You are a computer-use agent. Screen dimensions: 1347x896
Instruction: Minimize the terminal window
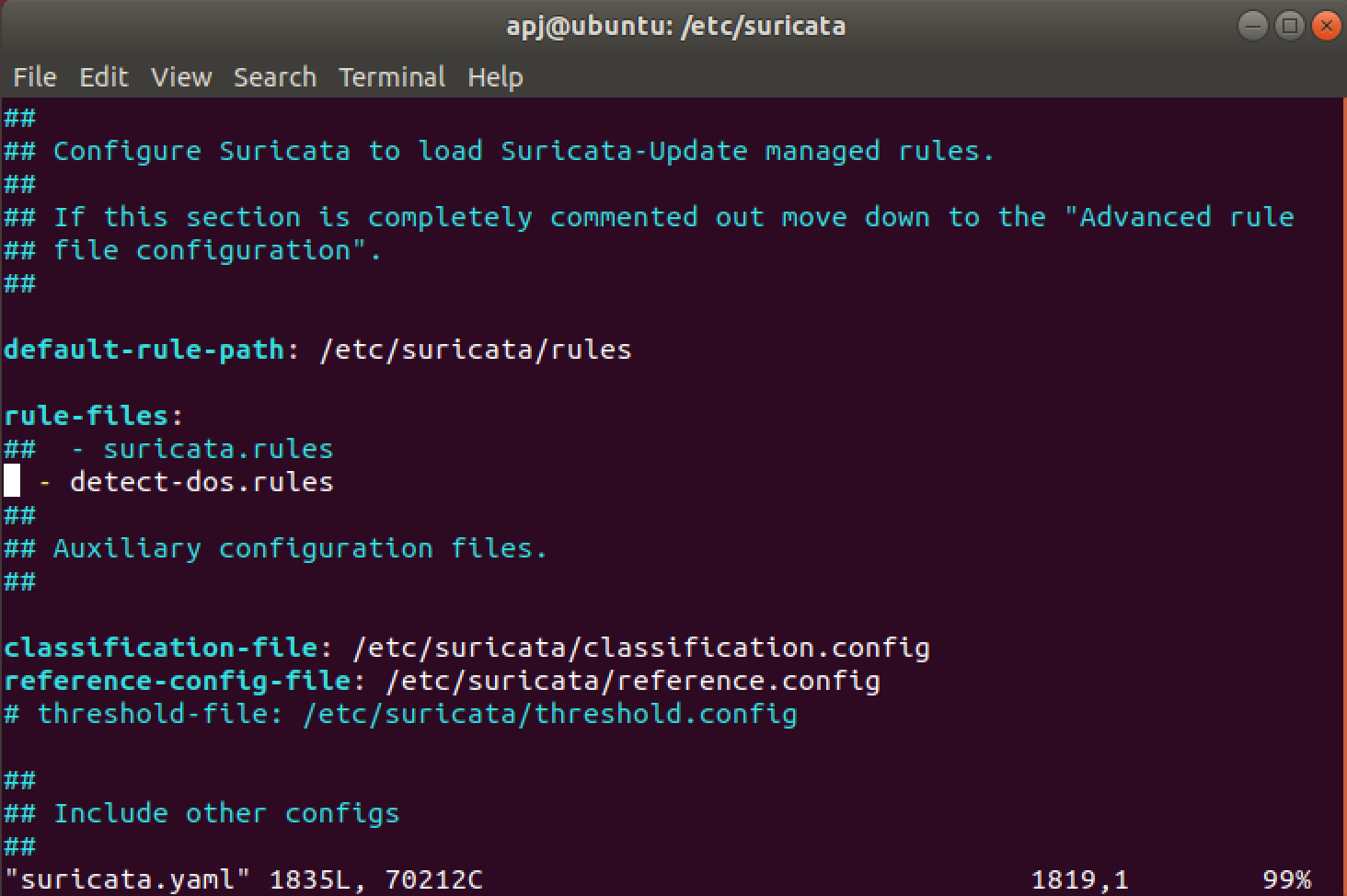coord(1252,26)
